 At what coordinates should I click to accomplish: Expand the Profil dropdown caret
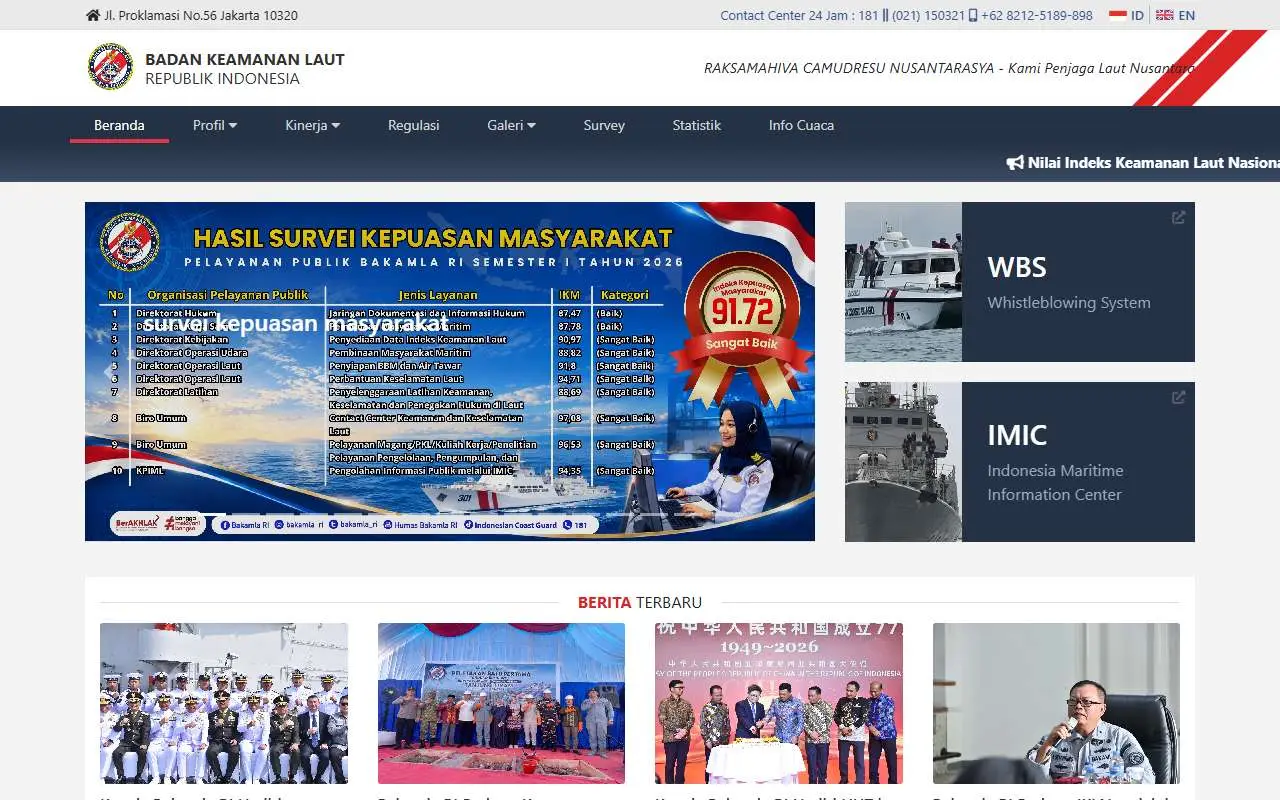coord(233,125)
